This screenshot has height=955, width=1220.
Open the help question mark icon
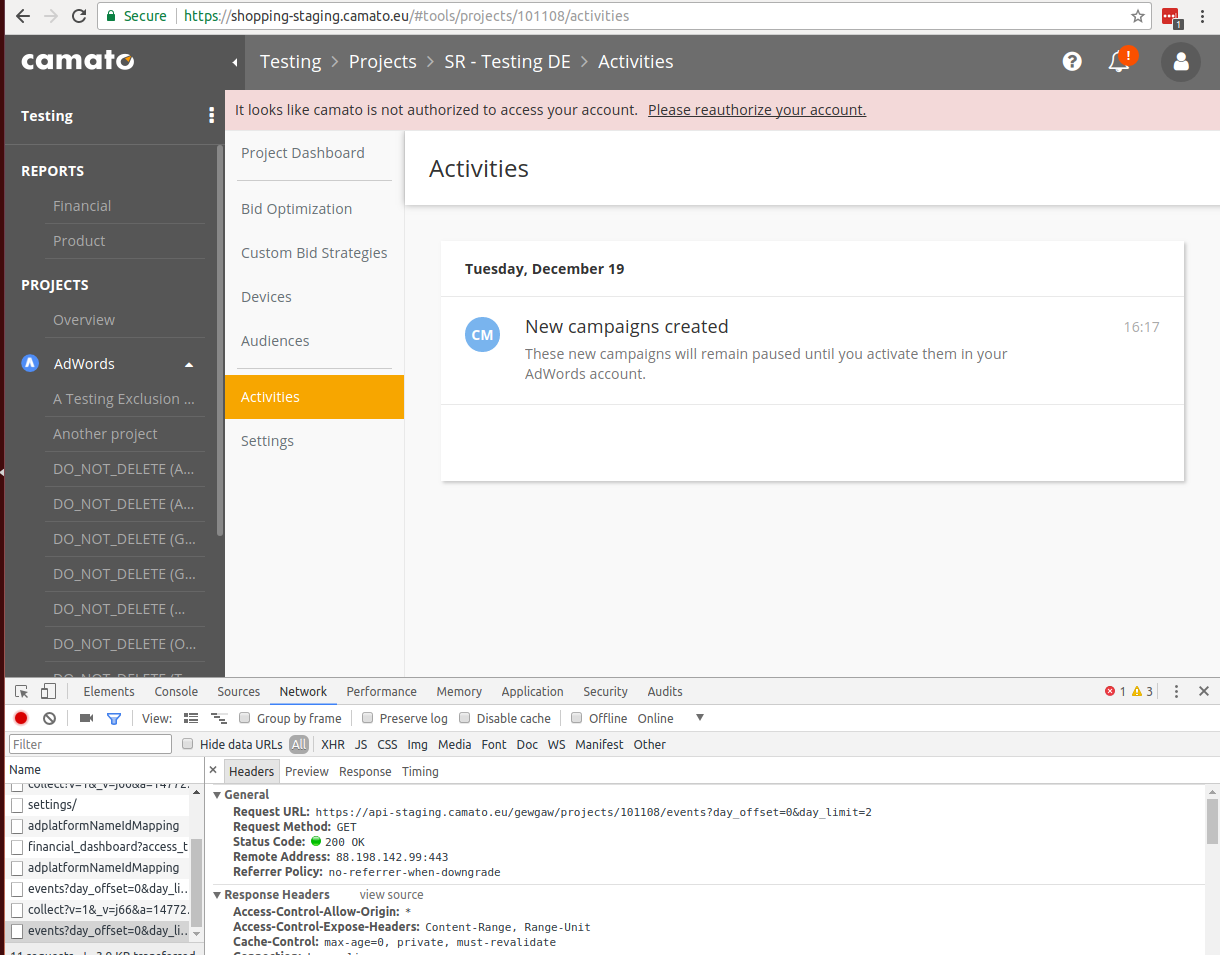(x=1072, y=62)
